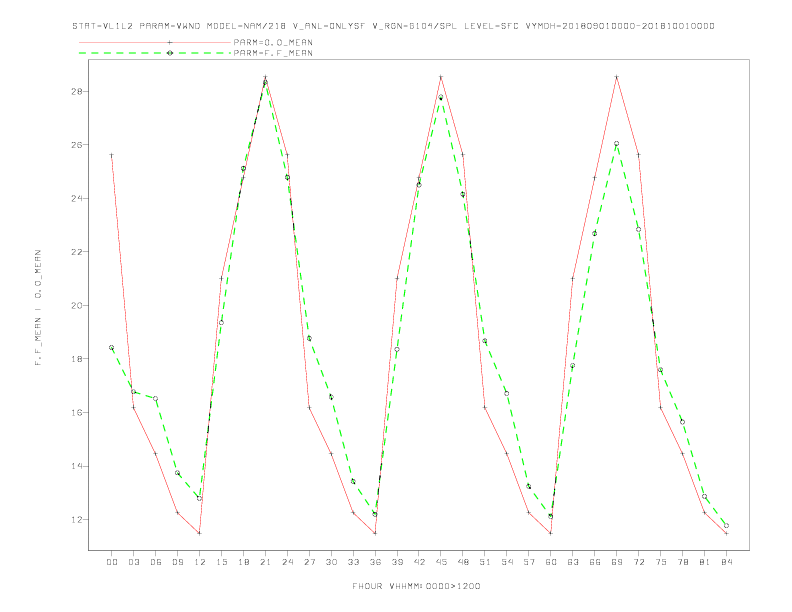Image resolution: width=792 pixels, height=612 pixels.
Task: Click the y-axis title F.F_MEAN | O.O_MEAN
Action: (x=38, y=308)
